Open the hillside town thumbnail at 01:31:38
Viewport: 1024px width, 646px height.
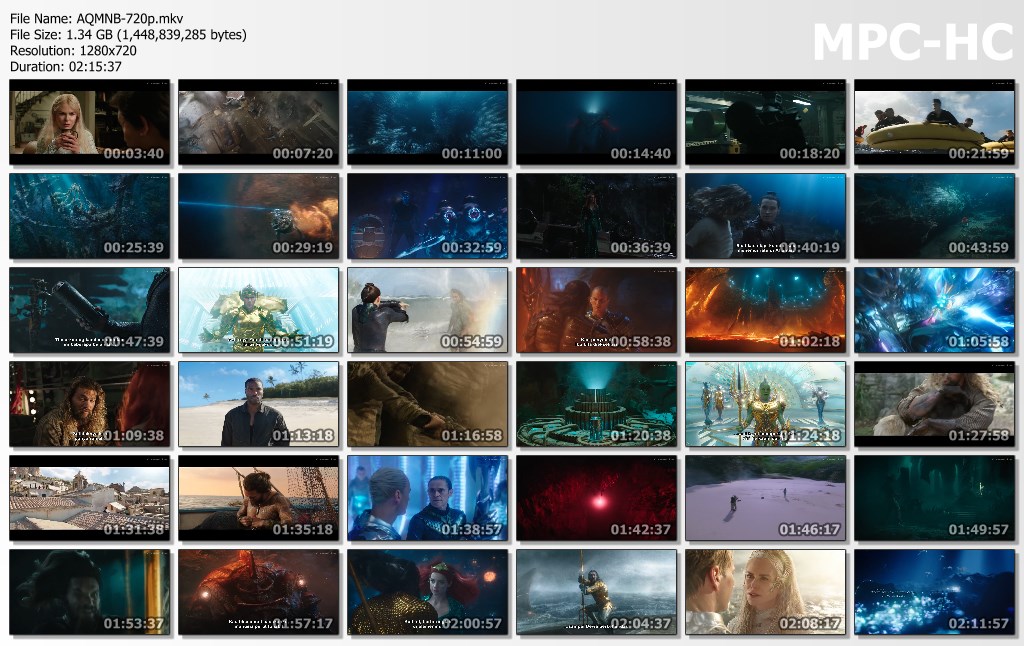pos(89,498)
